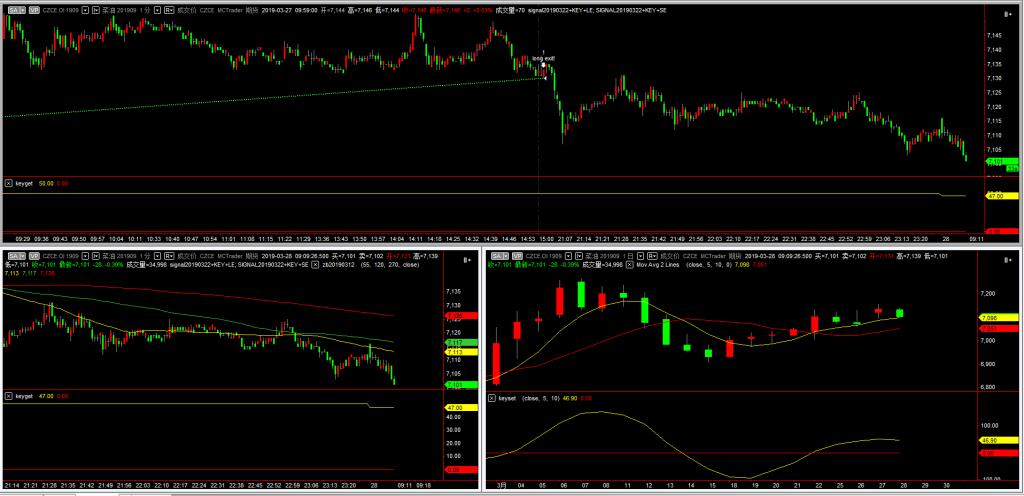
Task: Open the SA dropdown in bottom-left chart
Action: 17,256
